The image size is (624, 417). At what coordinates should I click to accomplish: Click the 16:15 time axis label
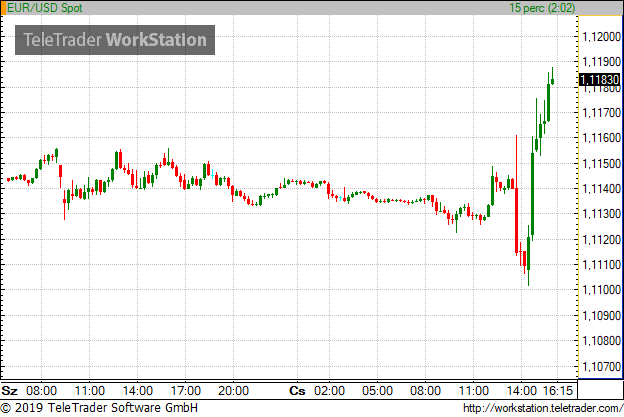coord(558,390)
